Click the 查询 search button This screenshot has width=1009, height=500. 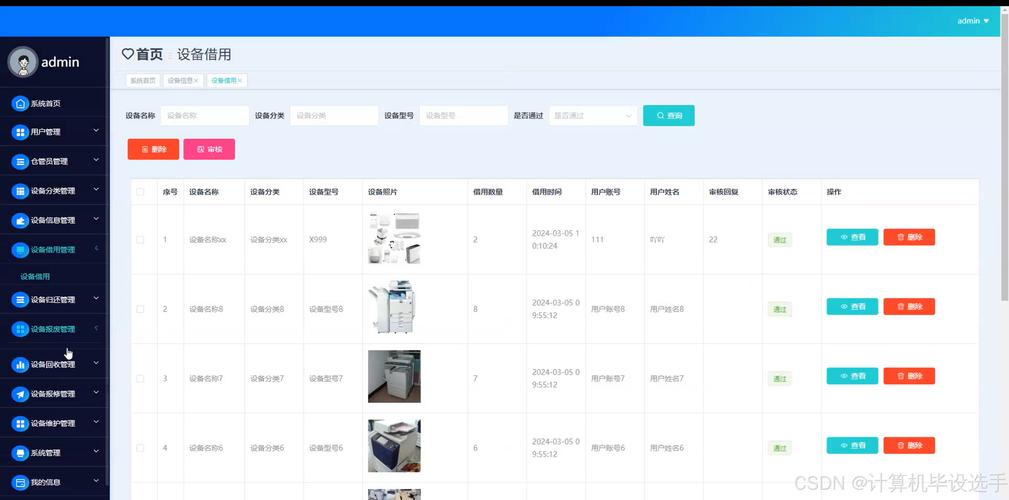click(x=669, y=116)
